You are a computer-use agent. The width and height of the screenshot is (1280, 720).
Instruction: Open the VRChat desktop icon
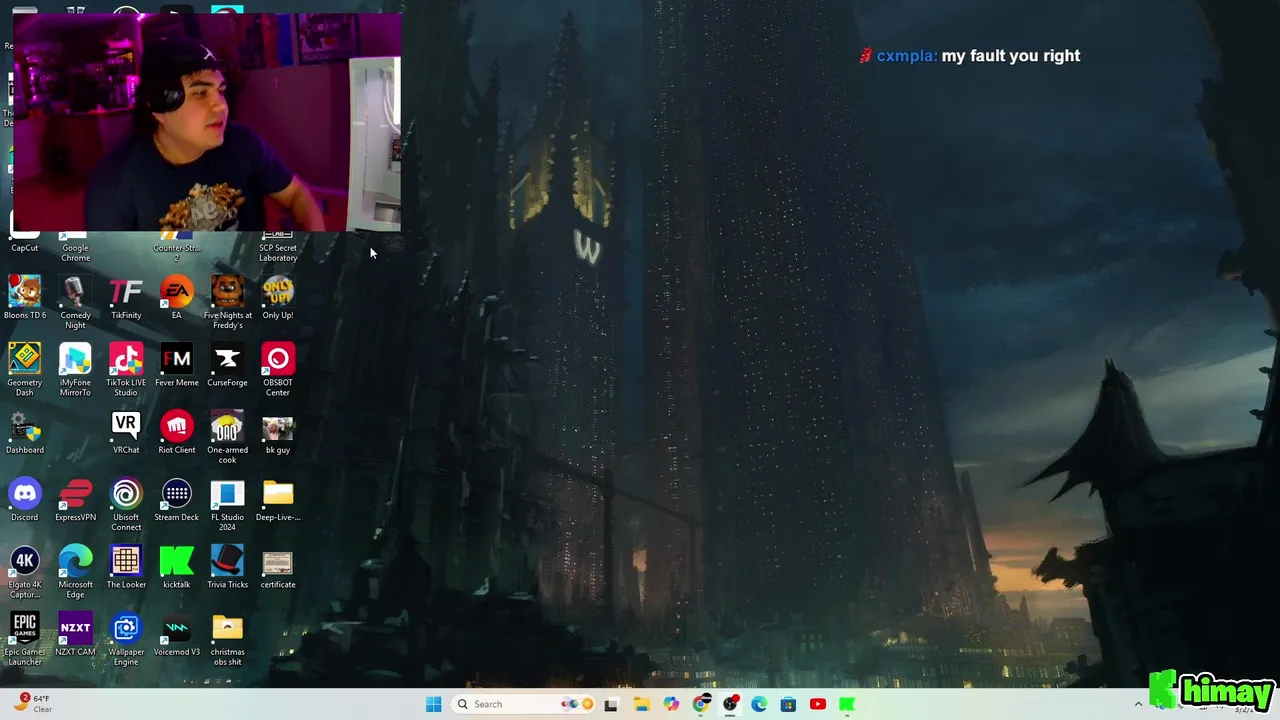pos(126,433)
